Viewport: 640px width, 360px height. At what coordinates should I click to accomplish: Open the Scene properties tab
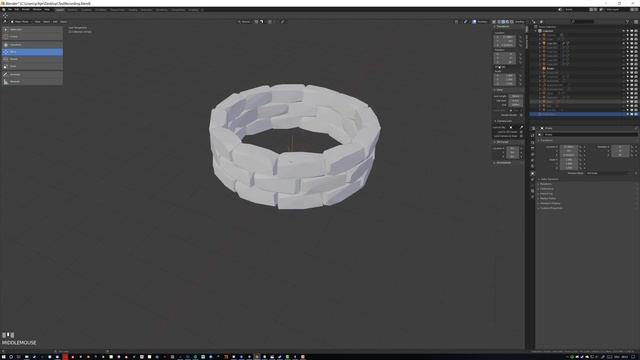tap(533, 160)
